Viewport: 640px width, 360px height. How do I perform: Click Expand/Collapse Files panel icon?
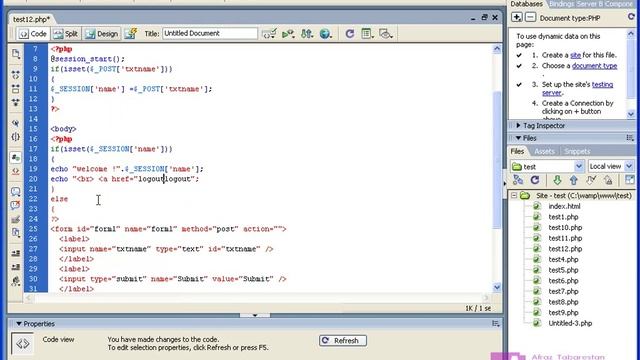(630, 180)
